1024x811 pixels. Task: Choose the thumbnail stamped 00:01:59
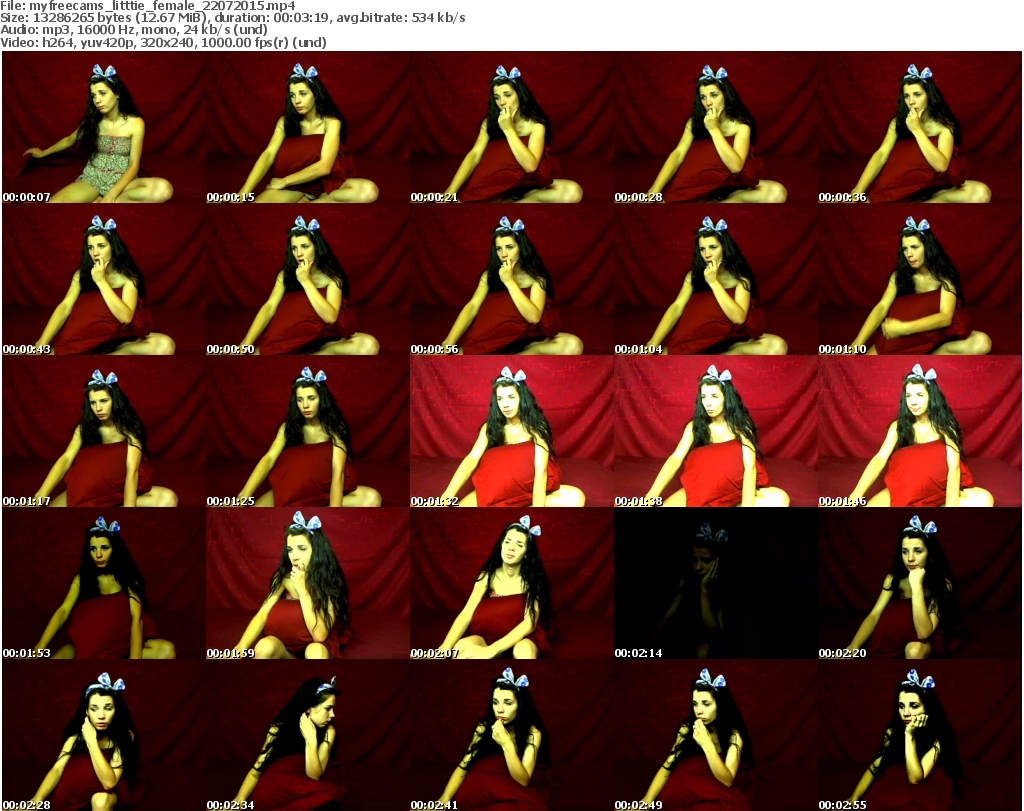[308, 583]
